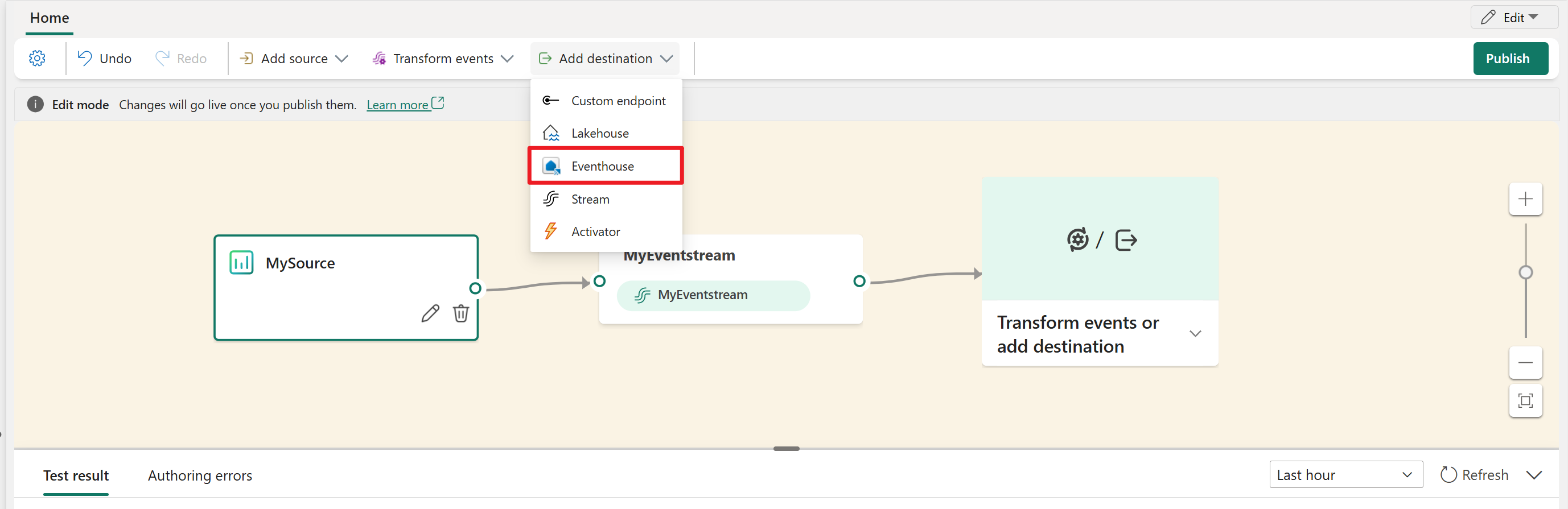Click the Edit mode info icon
1568x509 pixels.
[x=35, y=104]
